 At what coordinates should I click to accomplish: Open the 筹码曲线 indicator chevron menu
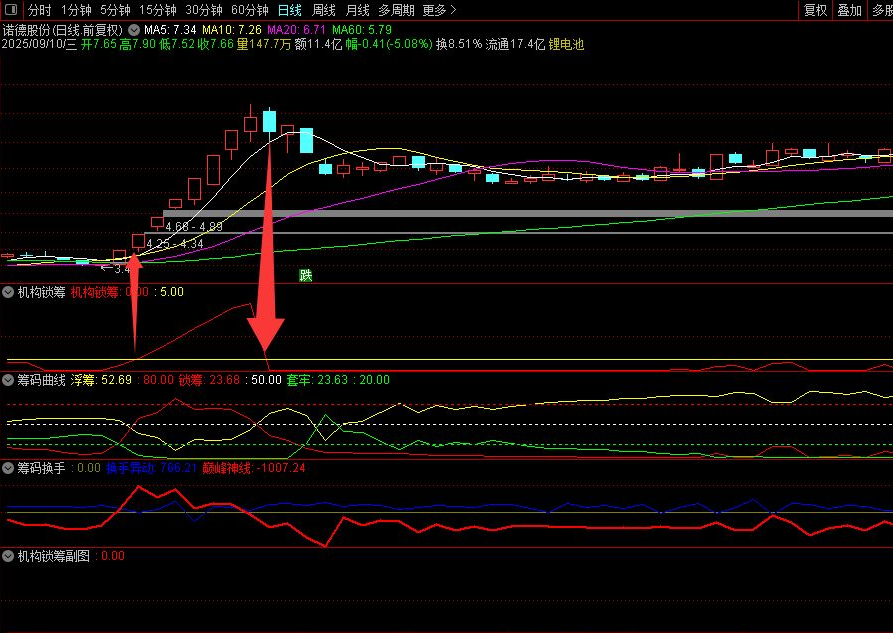[9, 380]
